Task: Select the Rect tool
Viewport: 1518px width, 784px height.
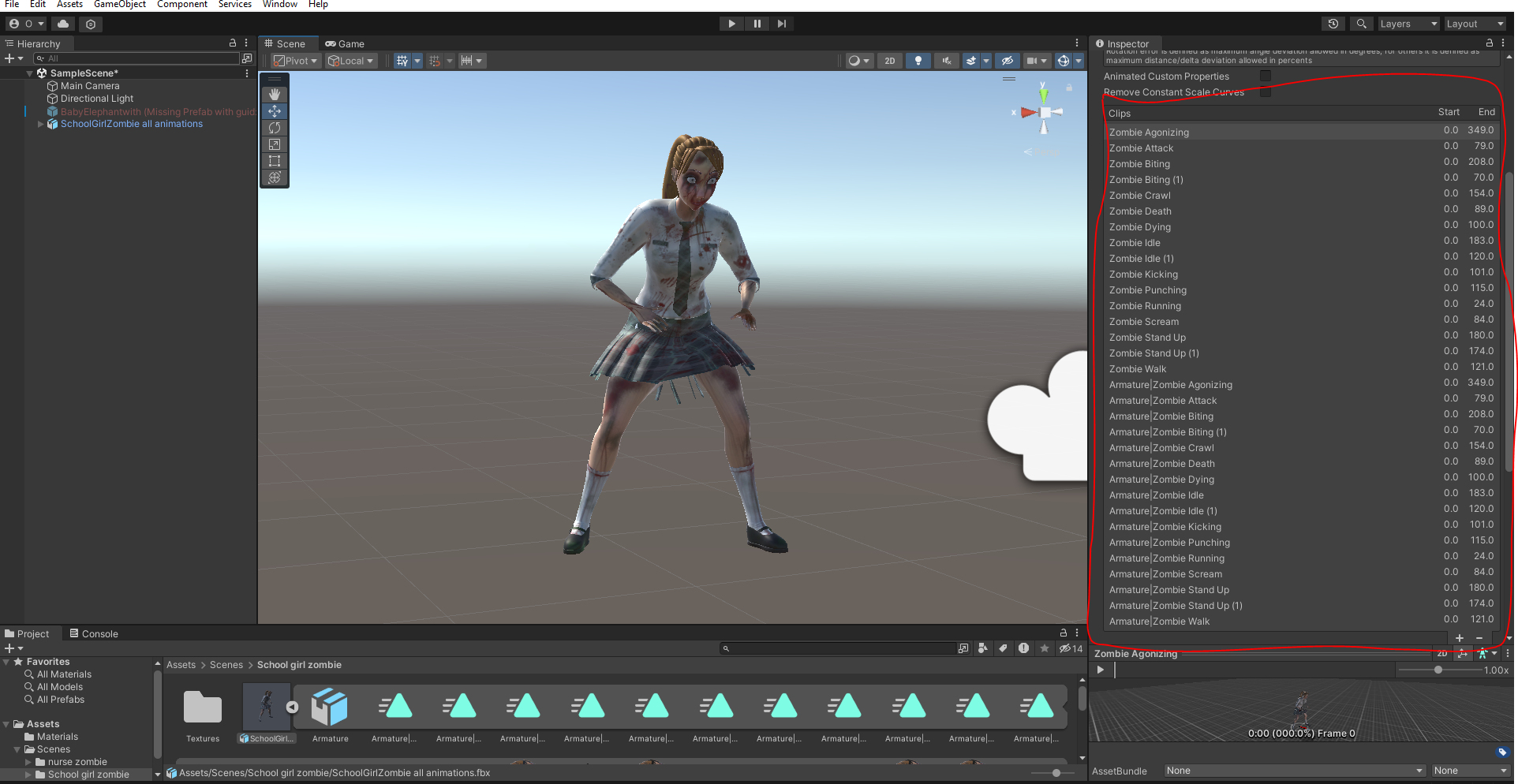Action: (275, 161)
